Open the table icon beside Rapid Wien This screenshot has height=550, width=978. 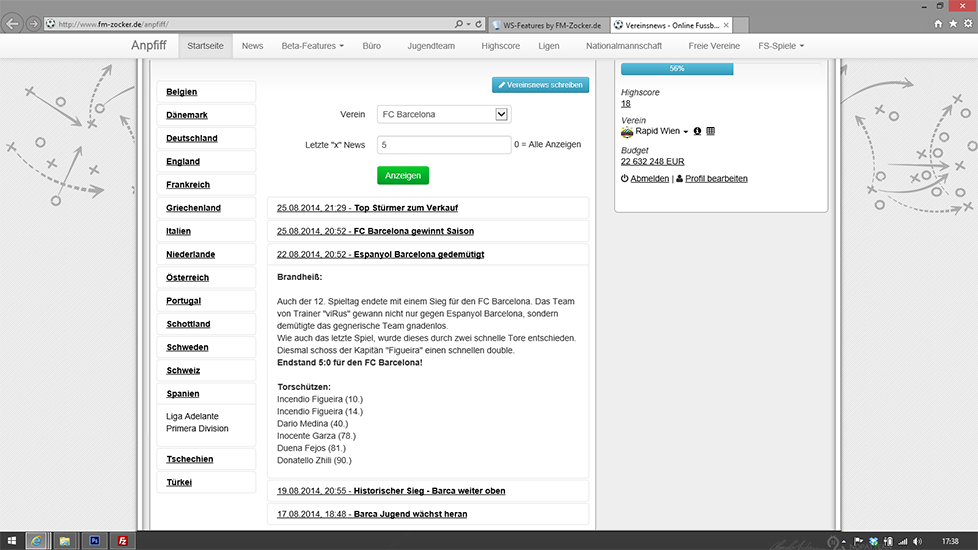point(710,131)
